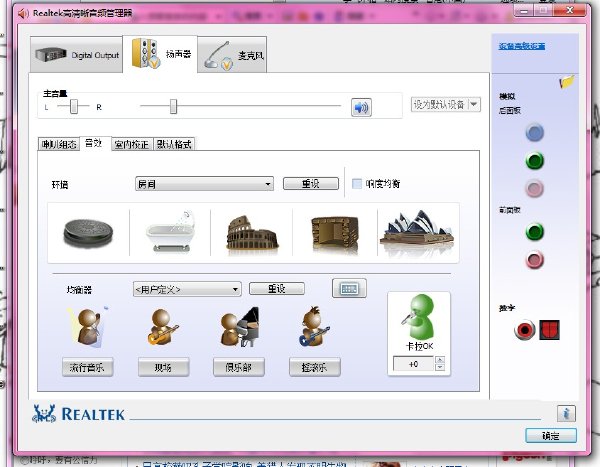This screenshot has height=467, width=600.
Task: Pick the Colosseum arena environment
Action: tap(252, 233)
